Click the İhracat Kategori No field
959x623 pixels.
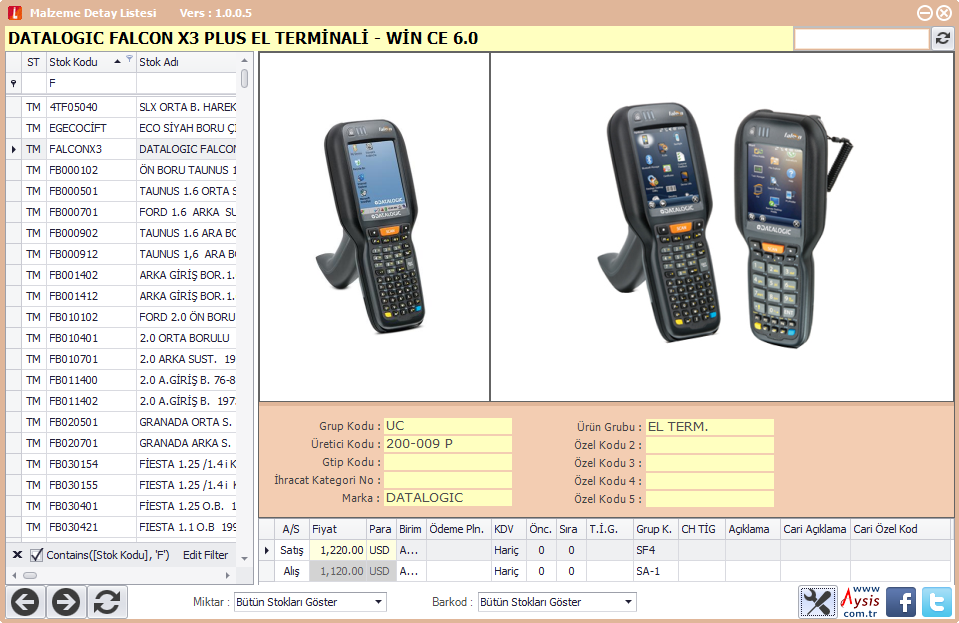[448, 480]
